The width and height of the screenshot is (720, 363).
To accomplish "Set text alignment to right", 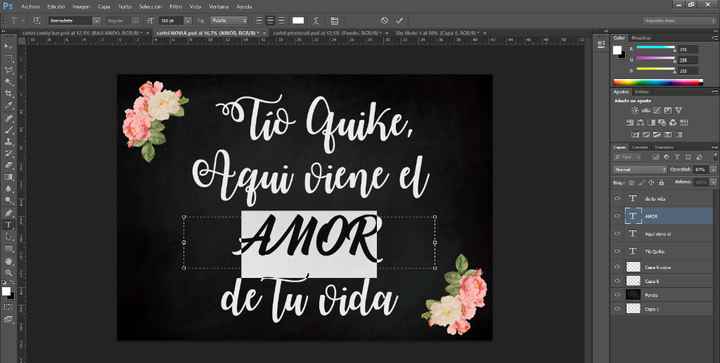I will pyautogui.click(x=281, y=21).
